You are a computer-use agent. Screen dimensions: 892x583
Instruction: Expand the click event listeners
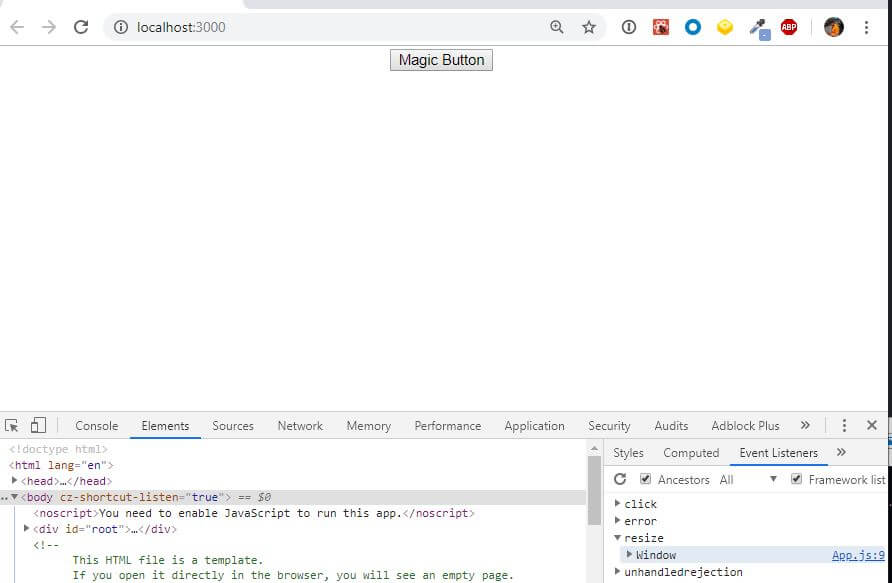click(617, 503)
